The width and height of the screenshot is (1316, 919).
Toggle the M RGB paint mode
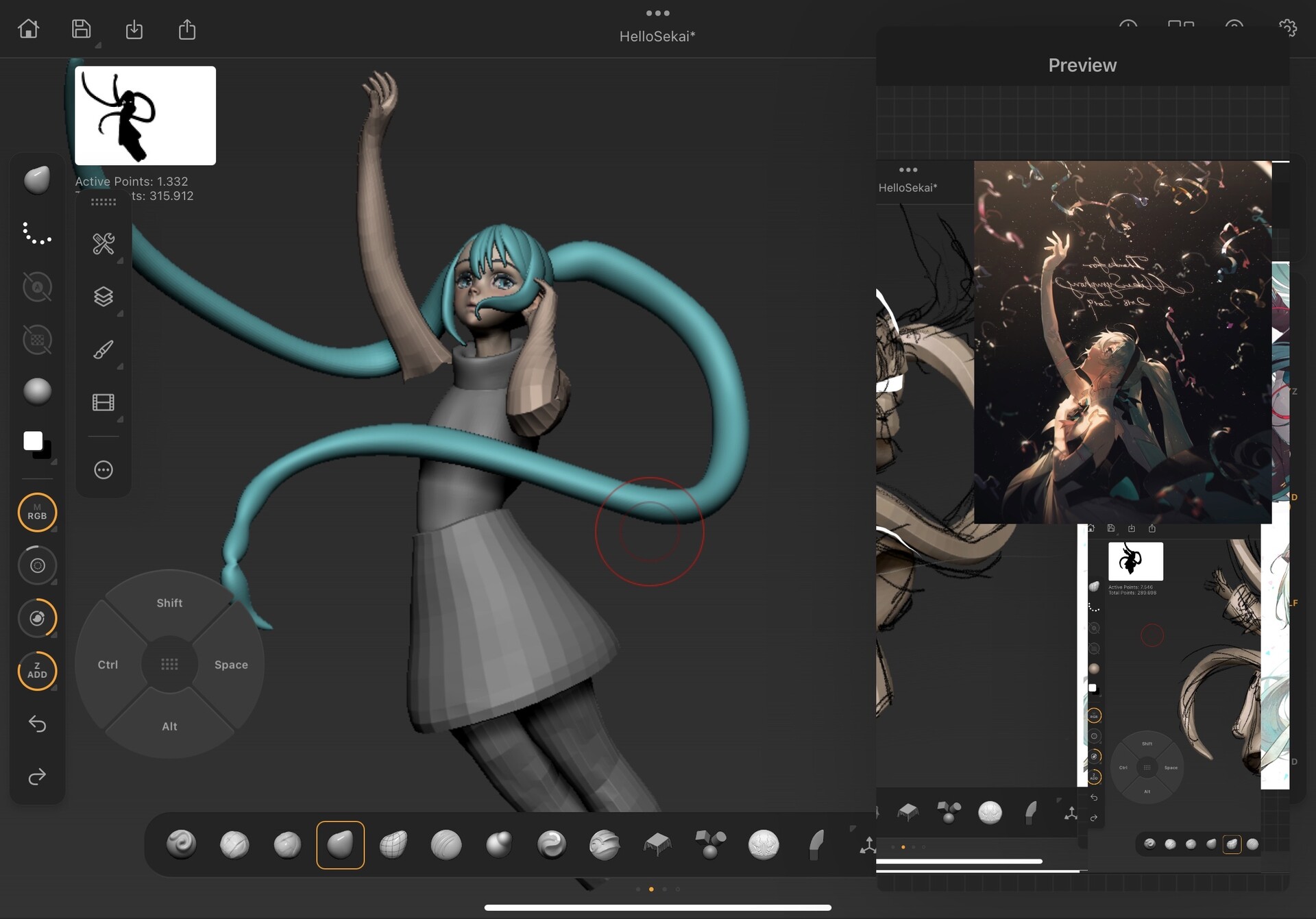click(x=37, y=513)
